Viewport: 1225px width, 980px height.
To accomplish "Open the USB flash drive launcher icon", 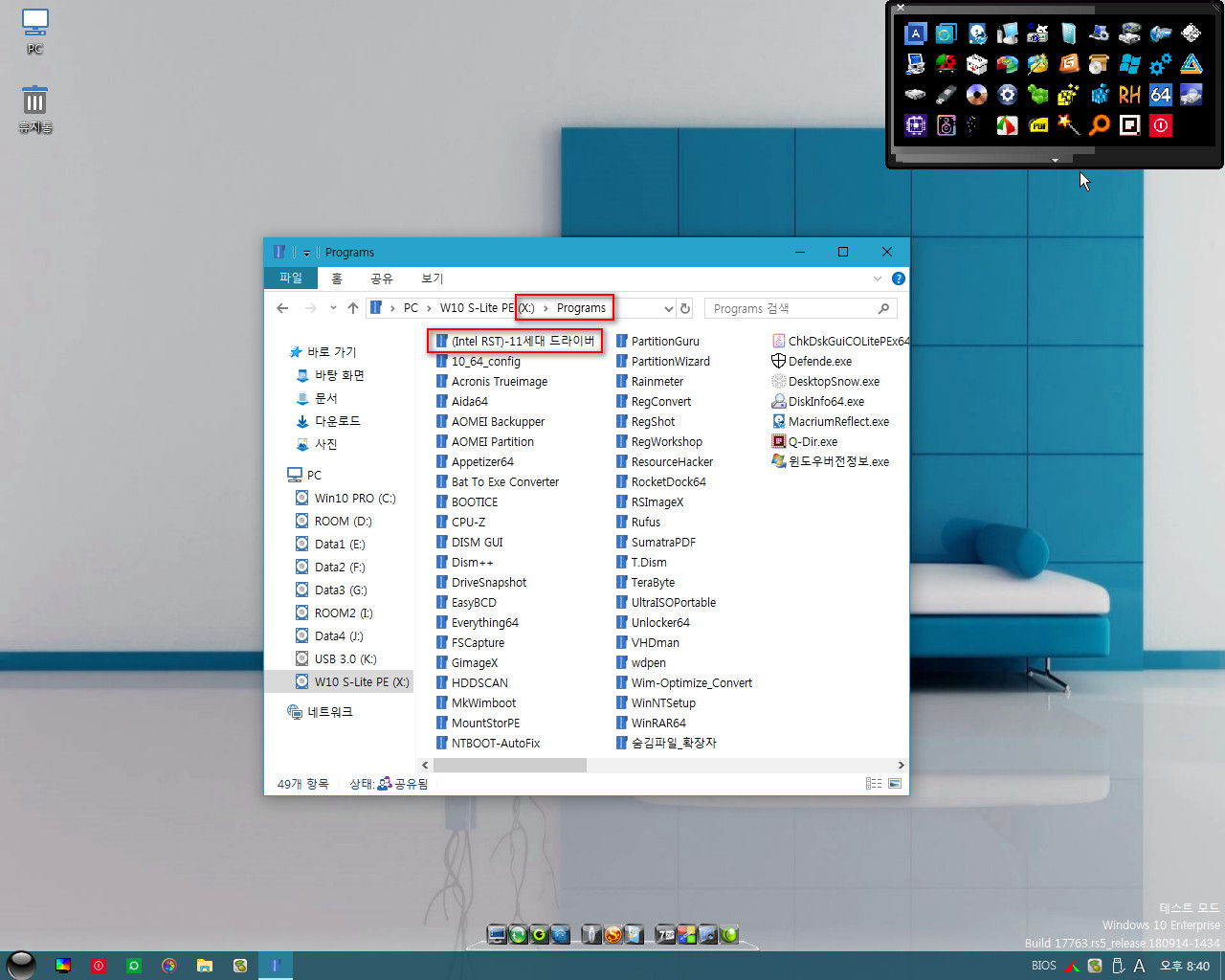I will pos(947,95).
